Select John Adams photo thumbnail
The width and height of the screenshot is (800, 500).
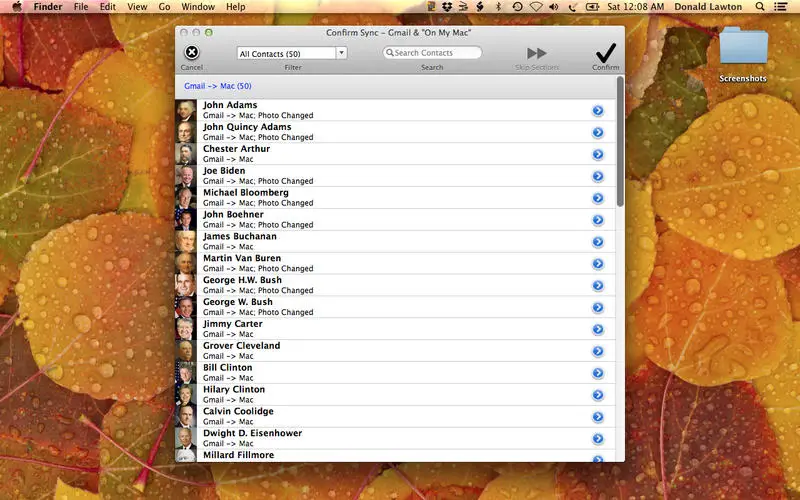(x=186, y=110)
